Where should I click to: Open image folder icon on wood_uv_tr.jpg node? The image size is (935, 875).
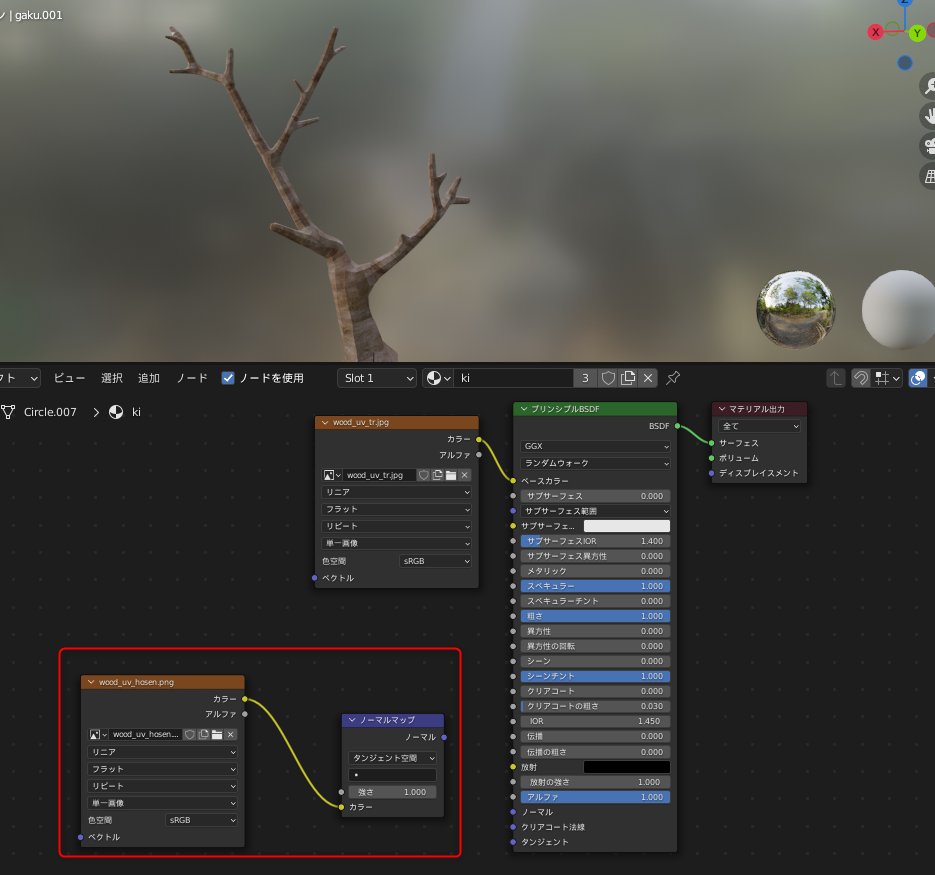(450, 475)
